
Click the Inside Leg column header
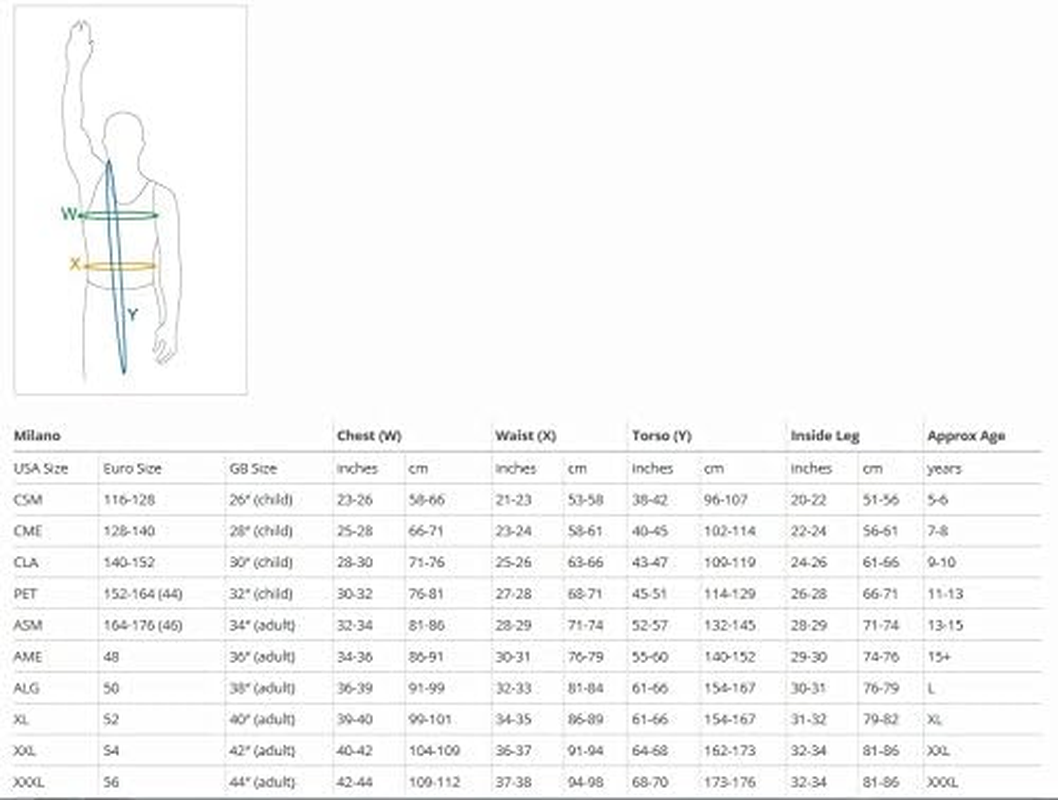(x=824, y=436)
